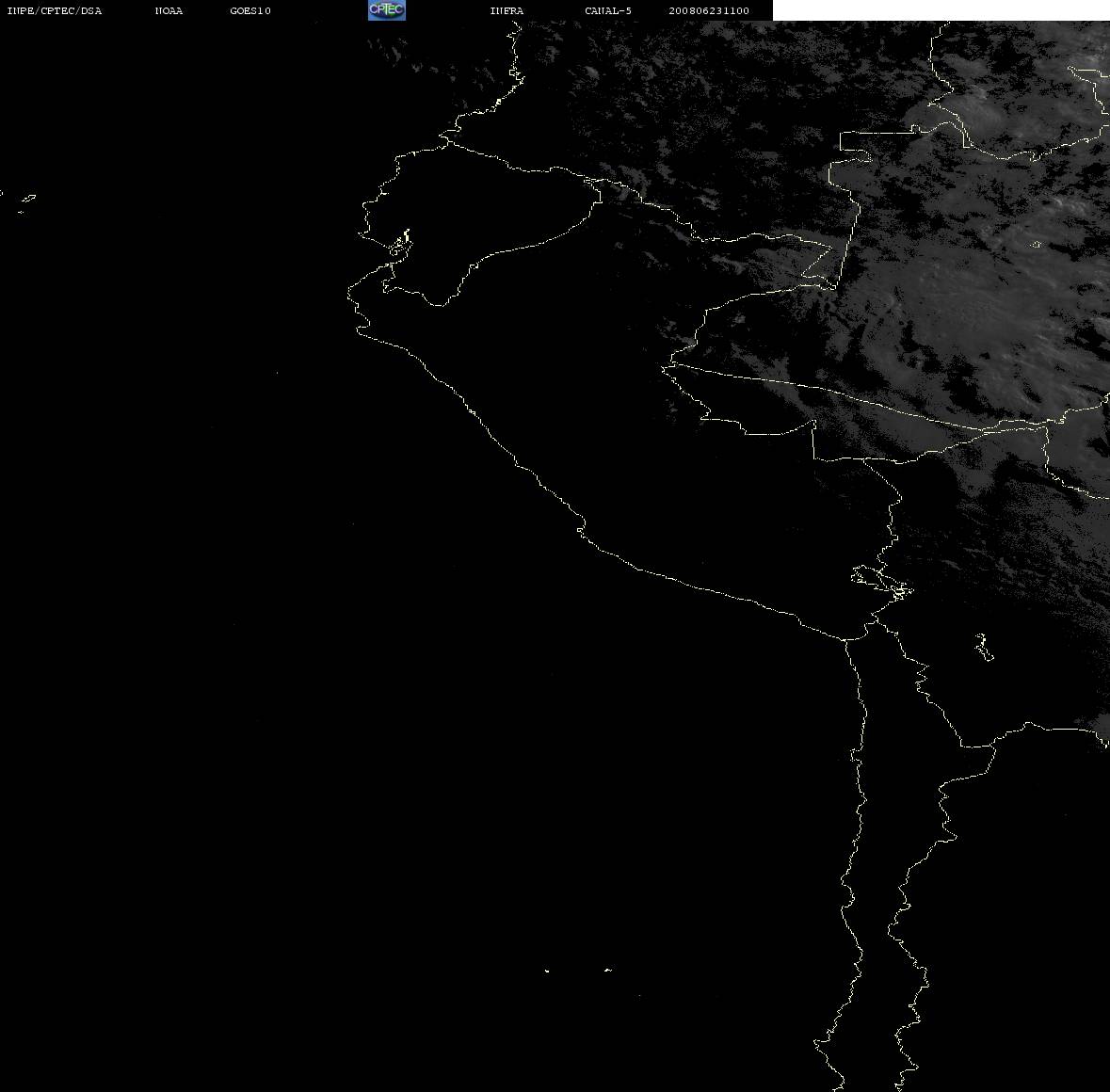
Task: Click the INPE/CPTEC/DSA header text
Action: pyautogui.click(x=55, y=10)
